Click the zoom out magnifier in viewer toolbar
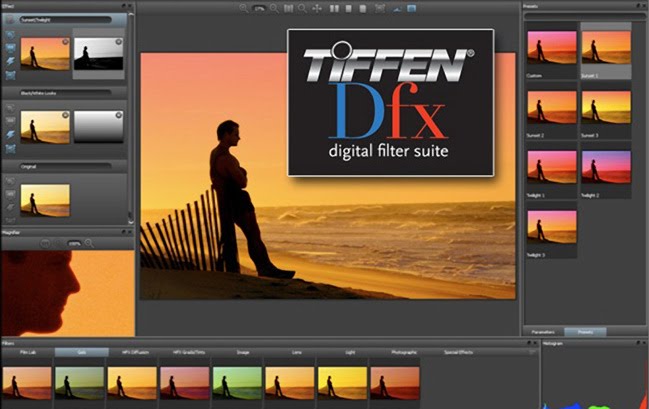The image size is (649, 409). click(x=244, y=8)
